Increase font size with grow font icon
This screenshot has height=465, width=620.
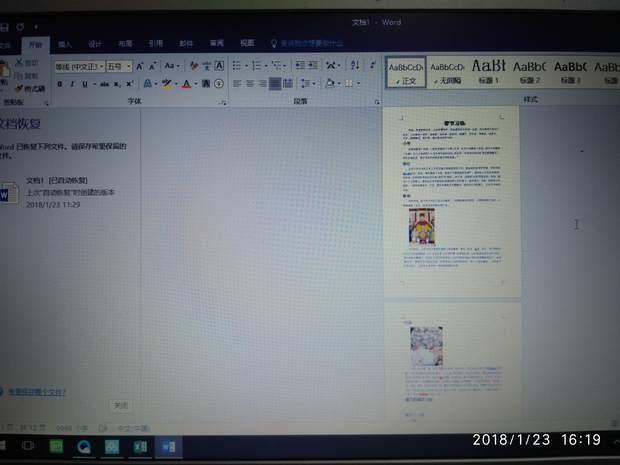point(140,66)
